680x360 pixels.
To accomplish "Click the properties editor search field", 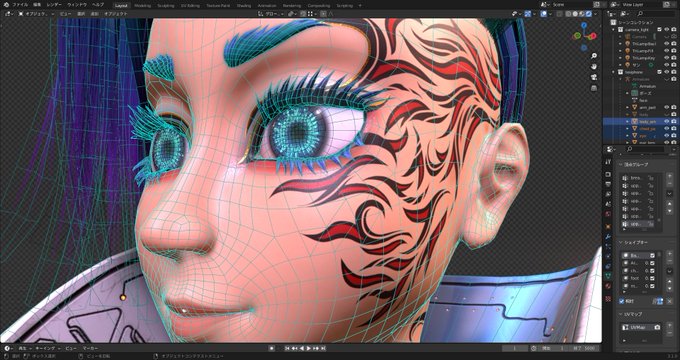I will pyautogui.click(x=644, y=149).
